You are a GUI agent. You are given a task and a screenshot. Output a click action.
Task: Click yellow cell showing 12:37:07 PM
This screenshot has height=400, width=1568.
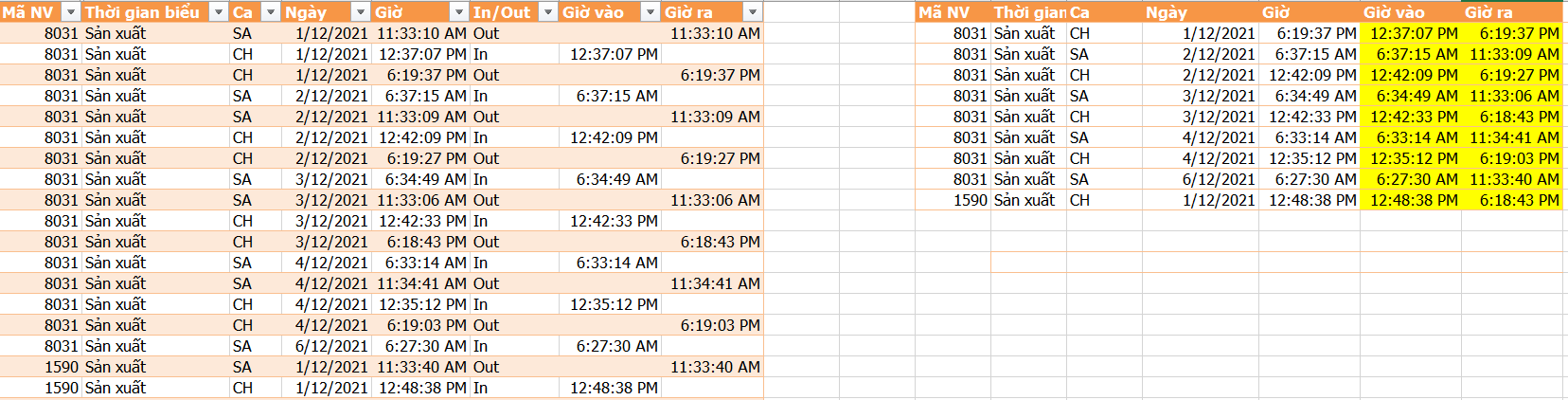click(1410, 33)
